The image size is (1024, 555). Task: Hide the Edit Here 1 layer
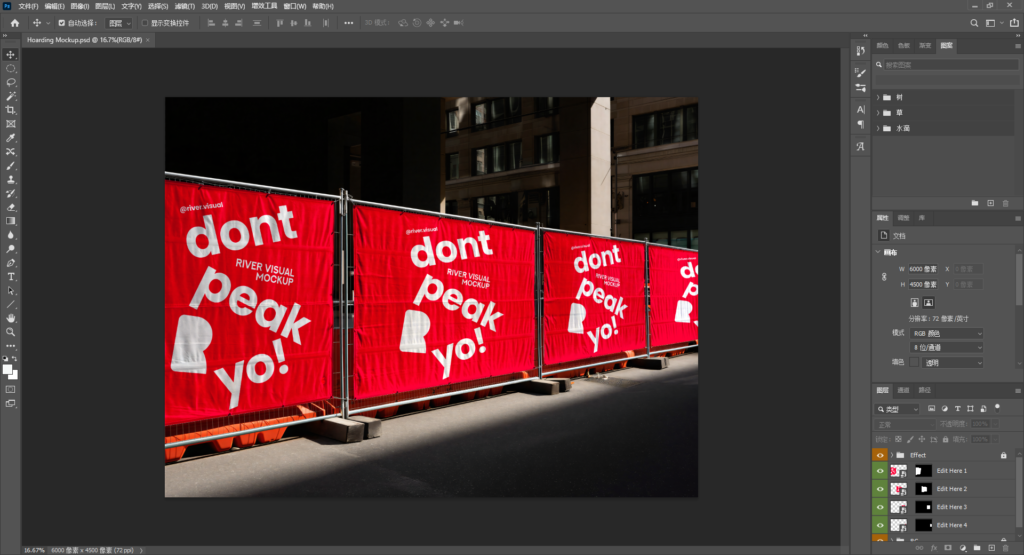pos(880,471)
